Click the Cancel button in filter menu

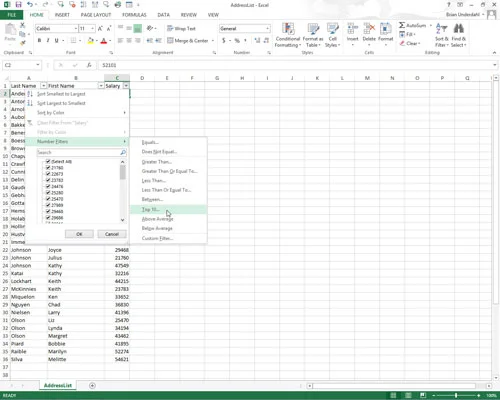(x=112, y=234)
